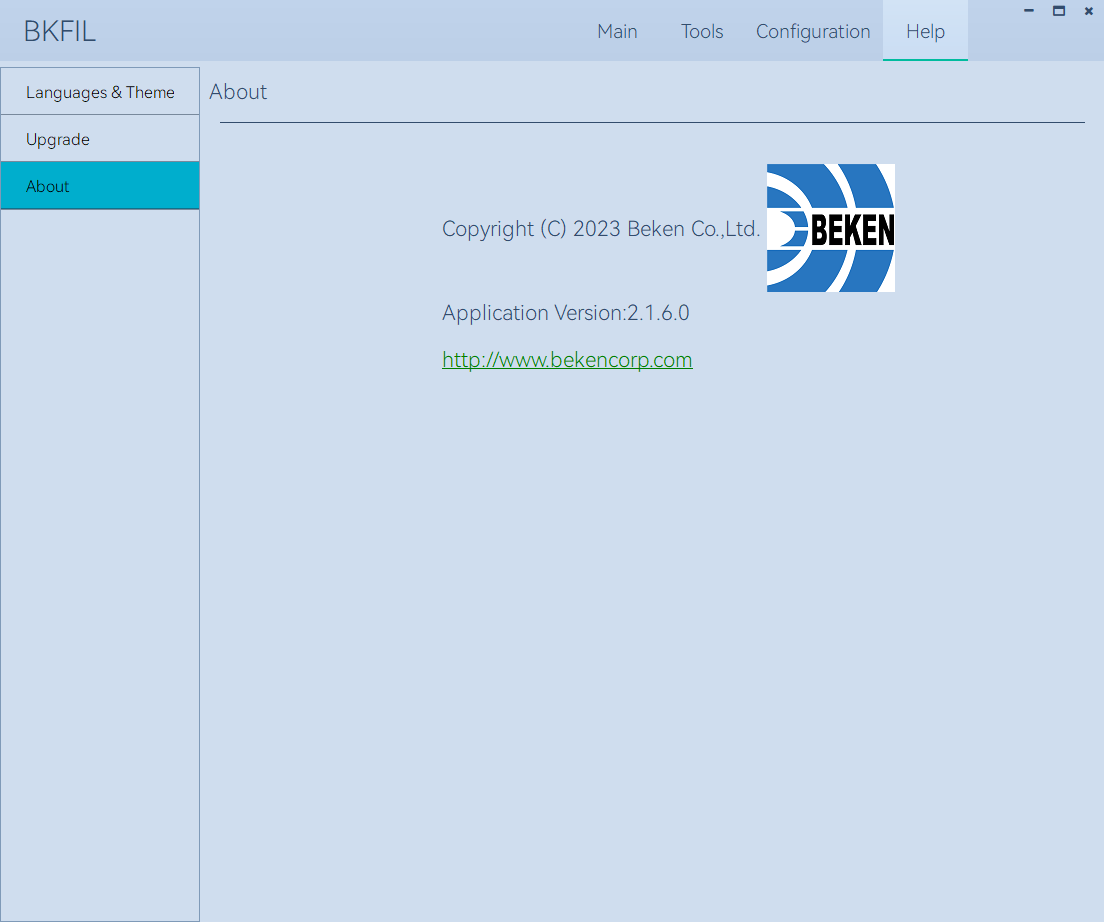Open the bekencorp.com website link
Screen dimensions: 1104x922
pyautogui.click(x=567, y=360)
